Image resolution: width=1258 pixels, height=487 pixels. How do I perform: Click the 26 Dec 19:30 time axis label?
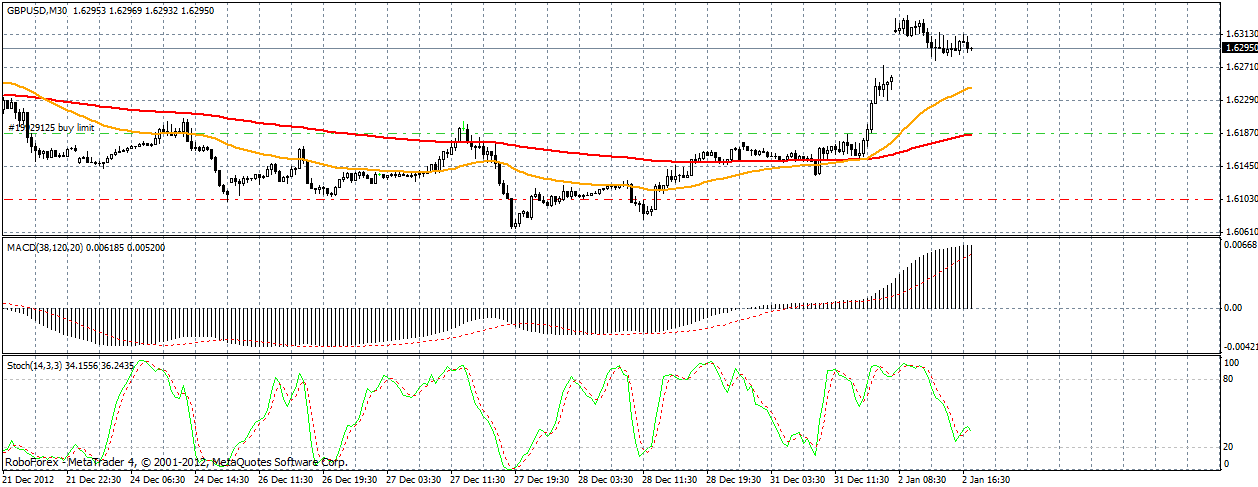[352, 480]
